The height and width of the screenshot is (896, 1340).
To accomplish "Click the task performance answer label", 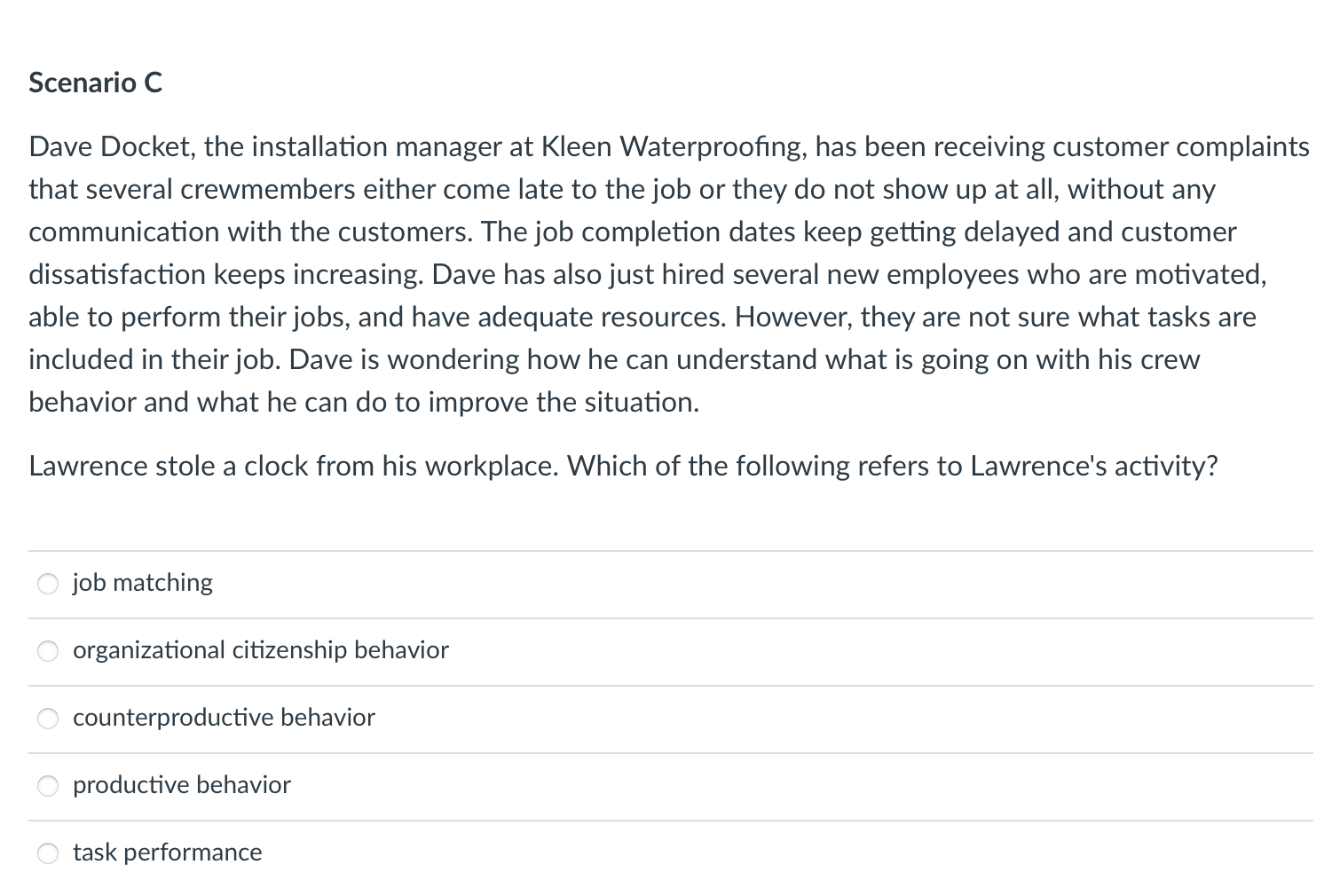I will (167, 853).
